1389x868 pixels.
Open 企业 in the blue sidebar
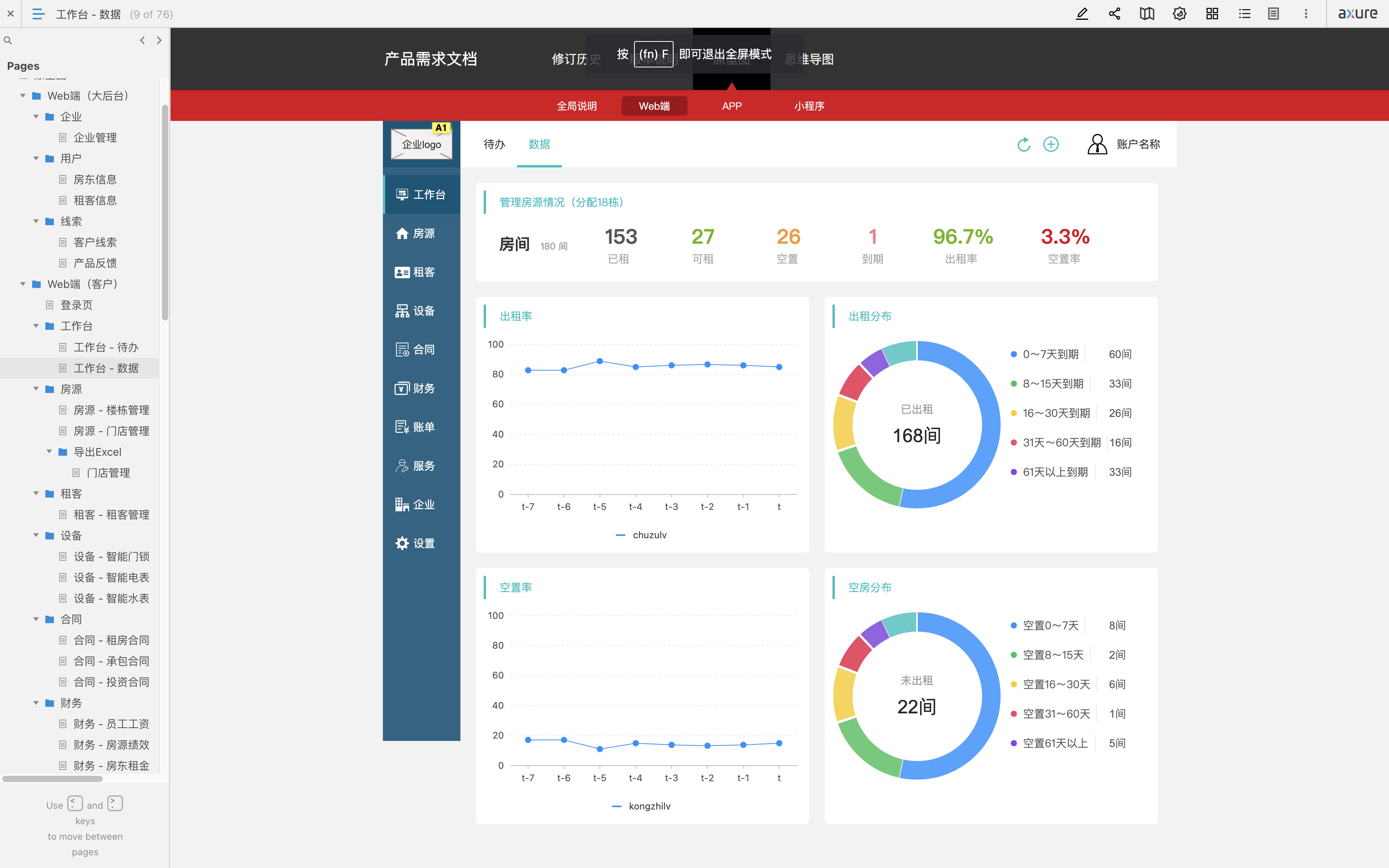[421, 505]
